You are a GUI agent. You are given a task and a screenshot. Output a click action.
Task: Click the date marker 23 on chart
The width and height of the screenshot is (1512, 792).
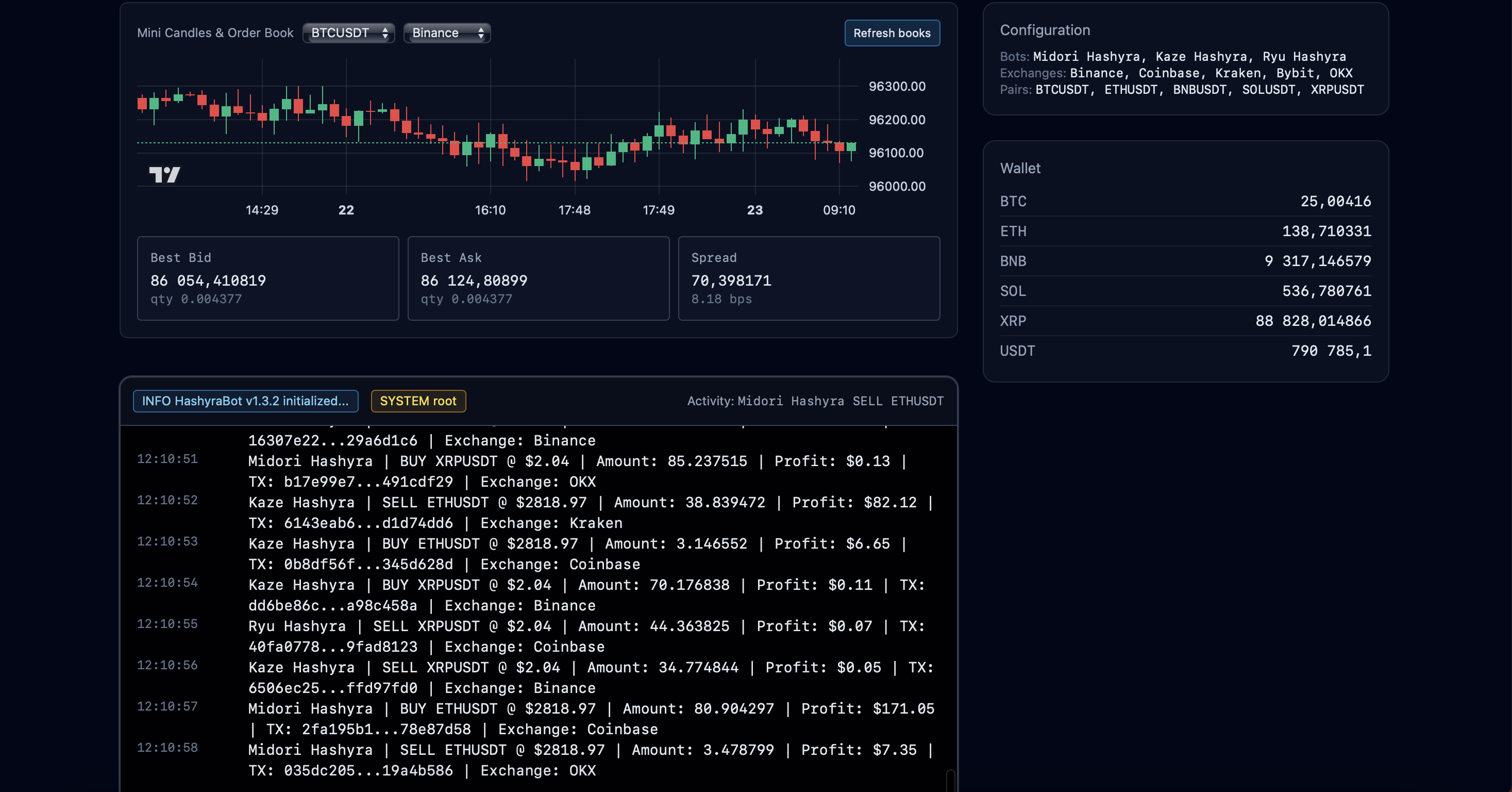[x=754, y=210]
